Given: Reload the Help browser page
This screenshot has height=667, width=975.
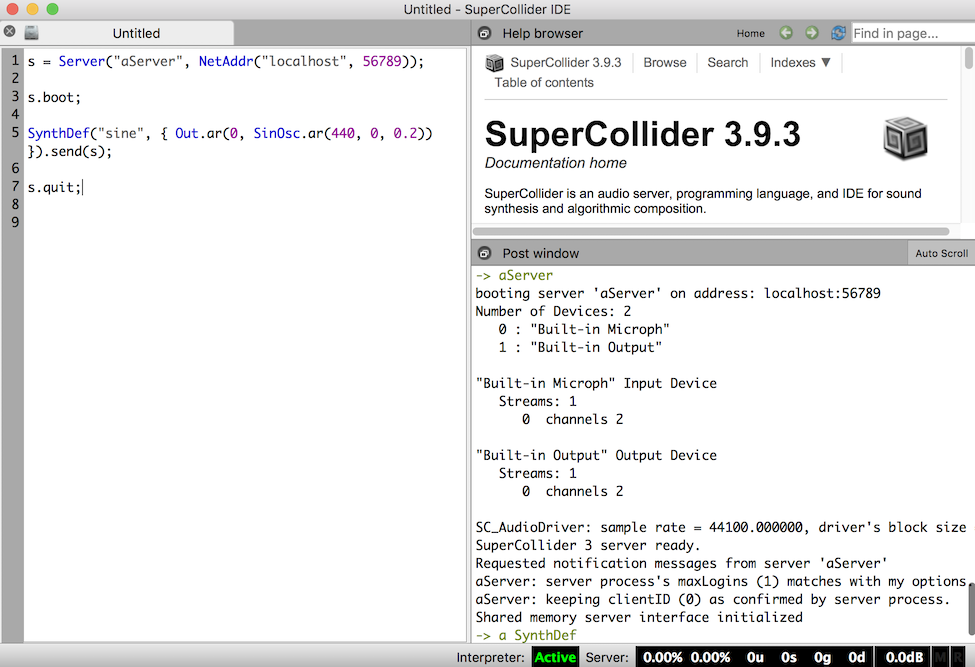Looking at the screenshot, I should click(x=838, y=33).
